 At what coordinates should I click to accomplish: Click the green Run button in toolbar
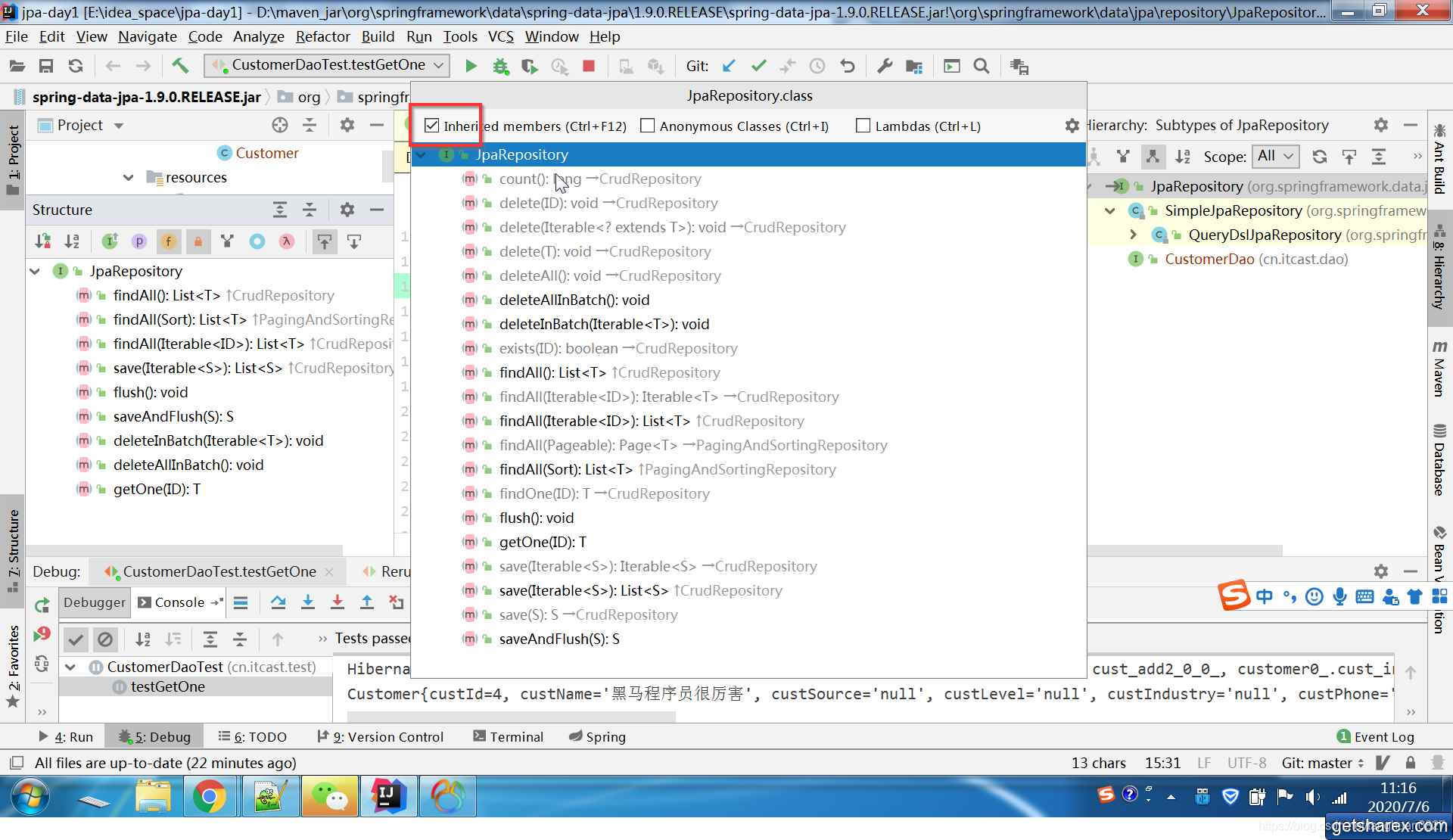pyautogui.click(x=471, y=66)
